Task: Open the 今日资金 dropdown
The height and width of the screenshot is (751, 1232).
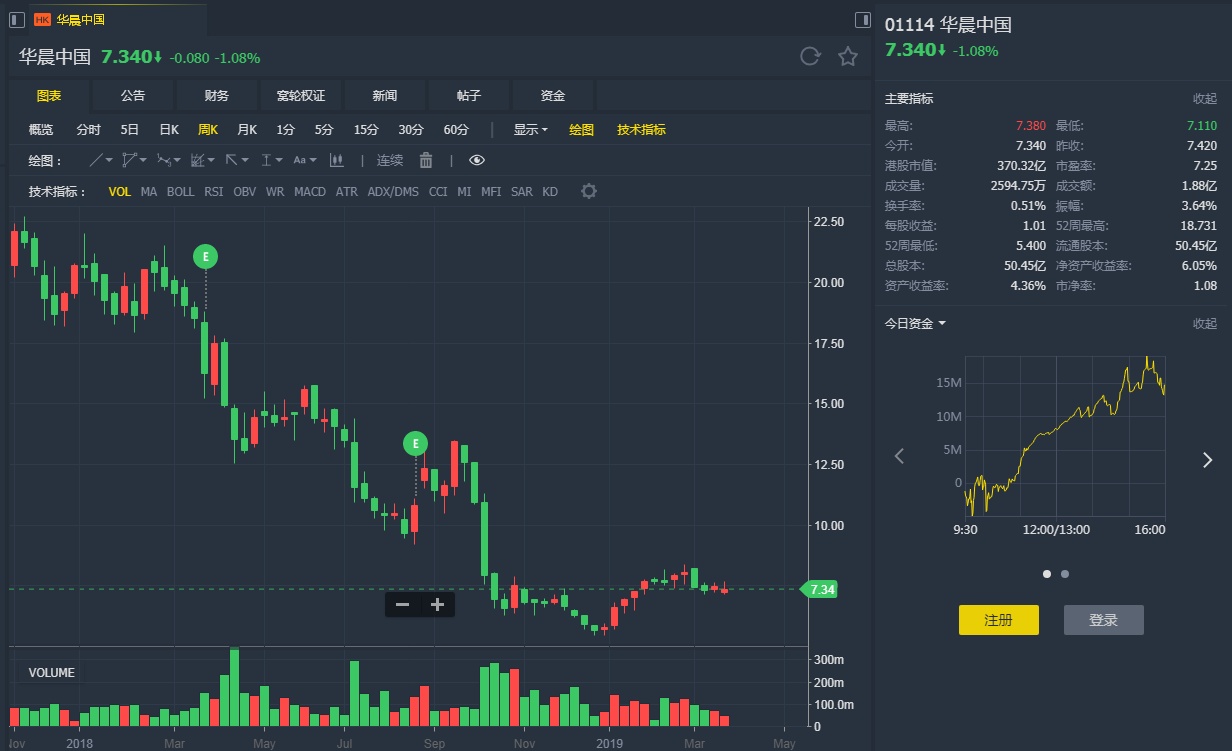Action: (915, 323)
